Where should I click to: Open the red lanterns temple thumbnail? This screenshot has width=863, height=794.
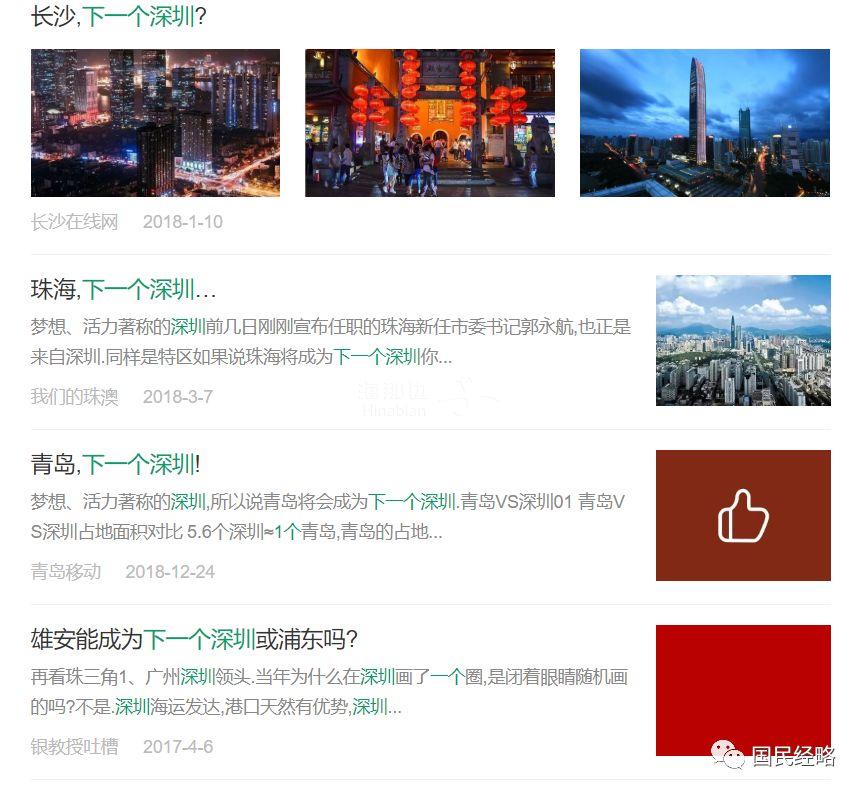(430, 123)
